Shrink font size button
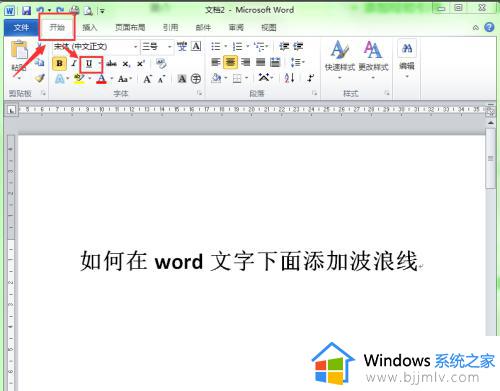Viewport: 500px width, 391px height. (161, 79)
